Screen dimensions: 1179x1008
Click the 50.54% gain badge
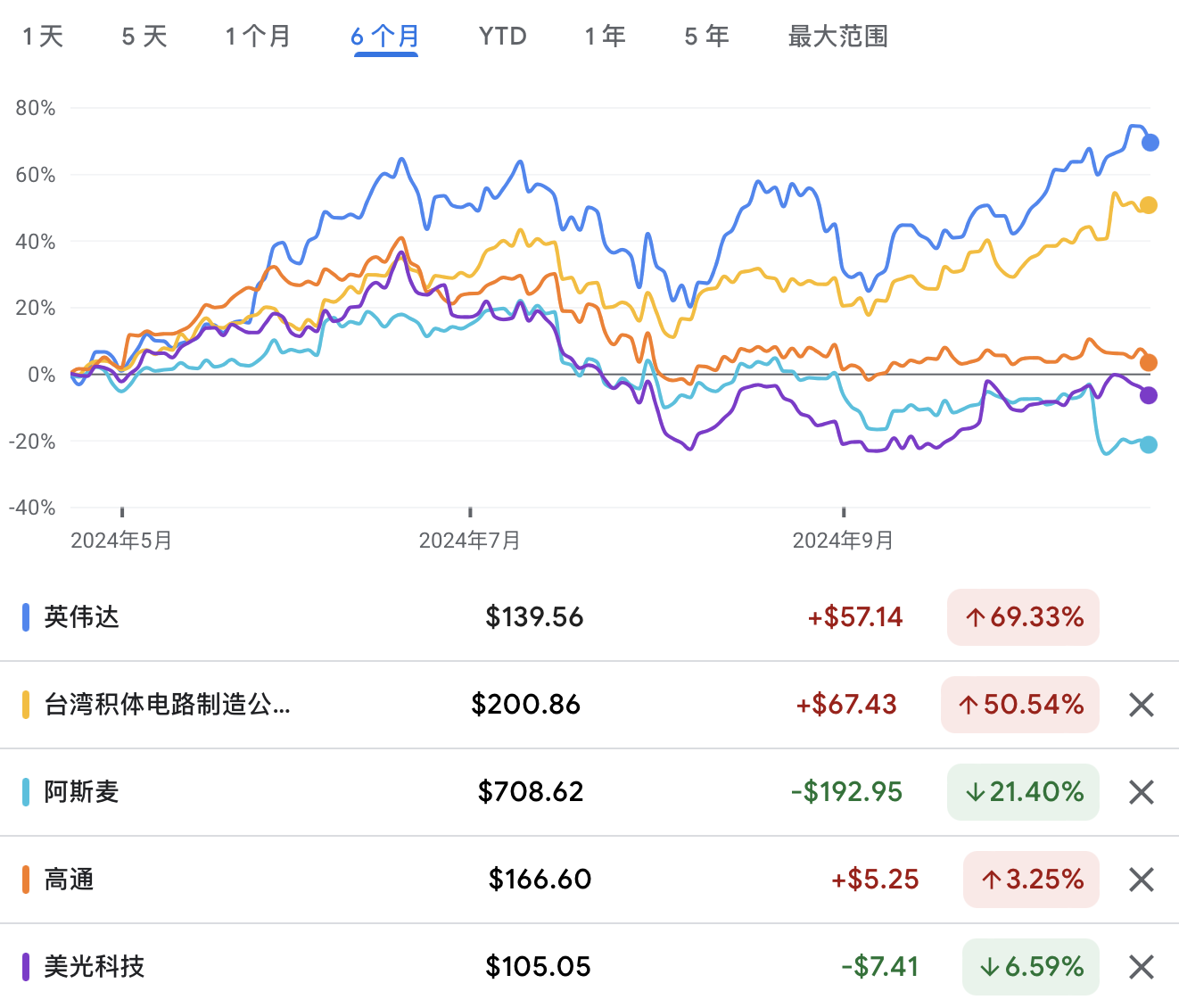(1020, 705)
